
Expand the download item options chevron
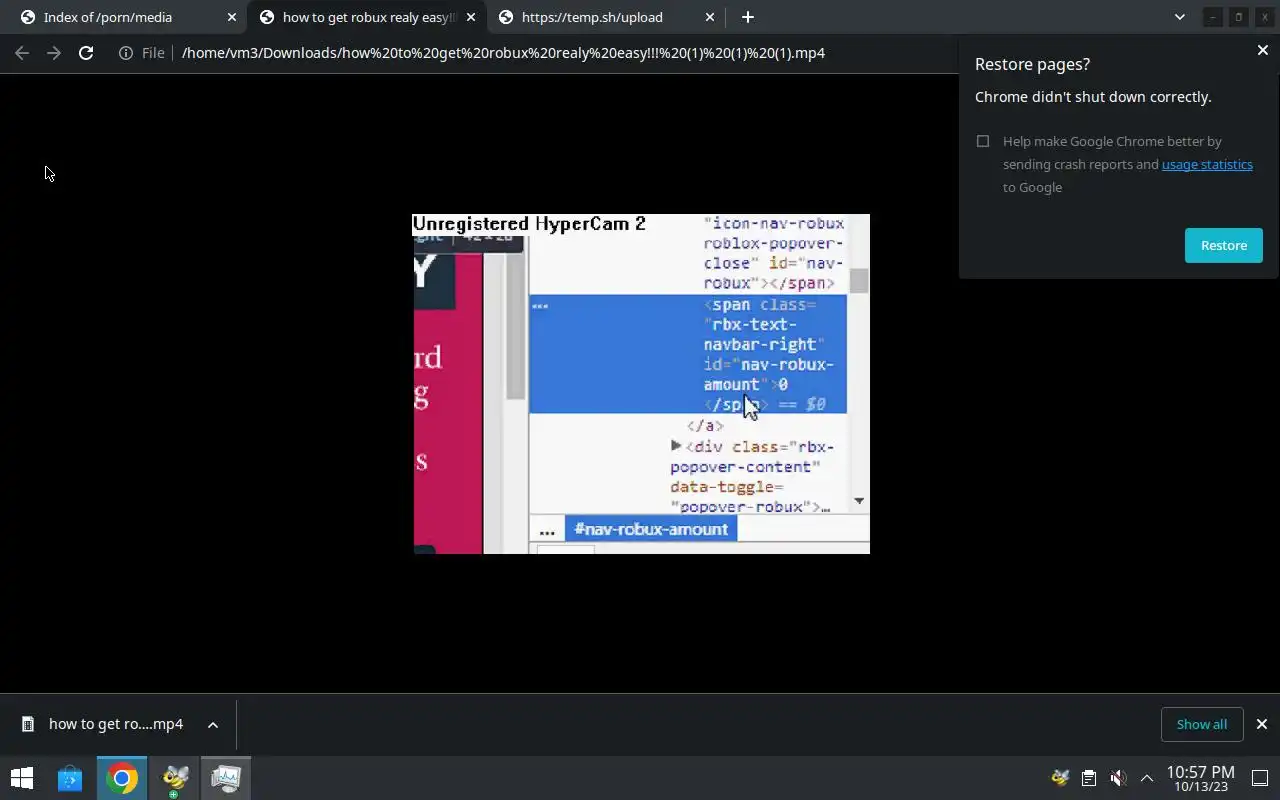pyautogui.click(x=213, y=724)
